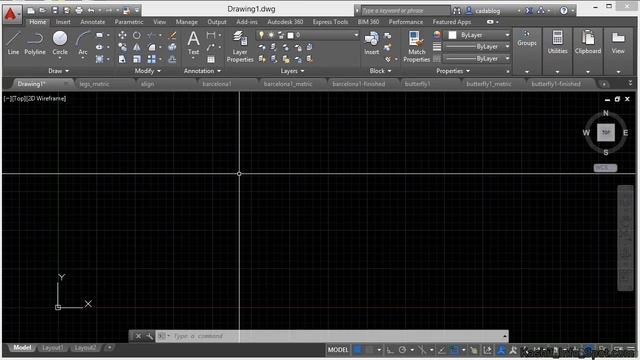This screenshot has width=640, height=360.
Task: Open file with quick access Open icon
Action: tap(42, 10)
